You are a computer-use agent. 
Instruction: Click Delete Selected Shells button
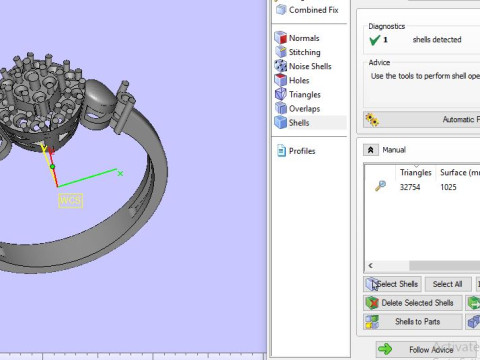coord(413,303)
